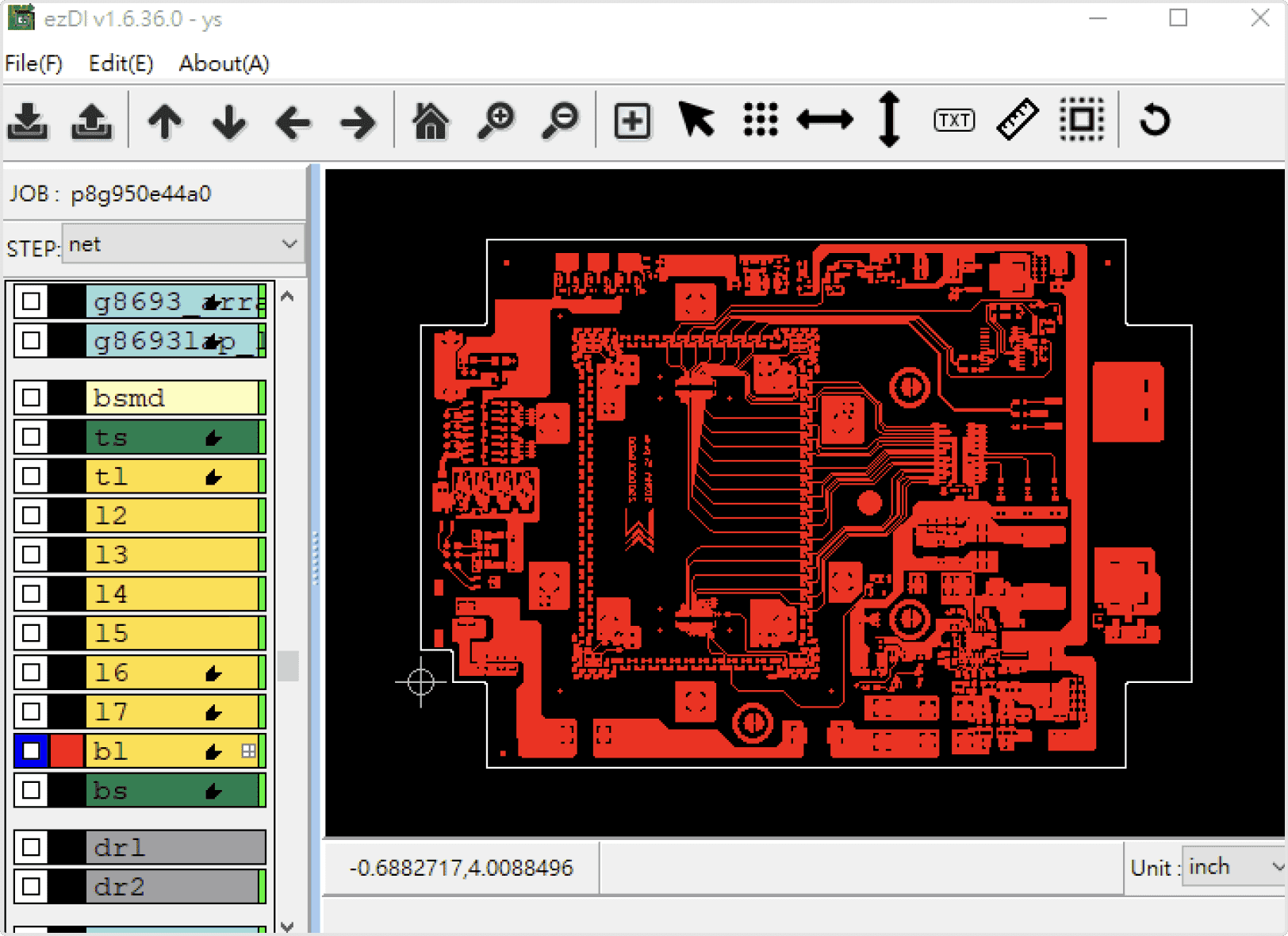Click the dotted grid icon
Image resolution: width=1288 pixels, height=936 pixels.
761,120
